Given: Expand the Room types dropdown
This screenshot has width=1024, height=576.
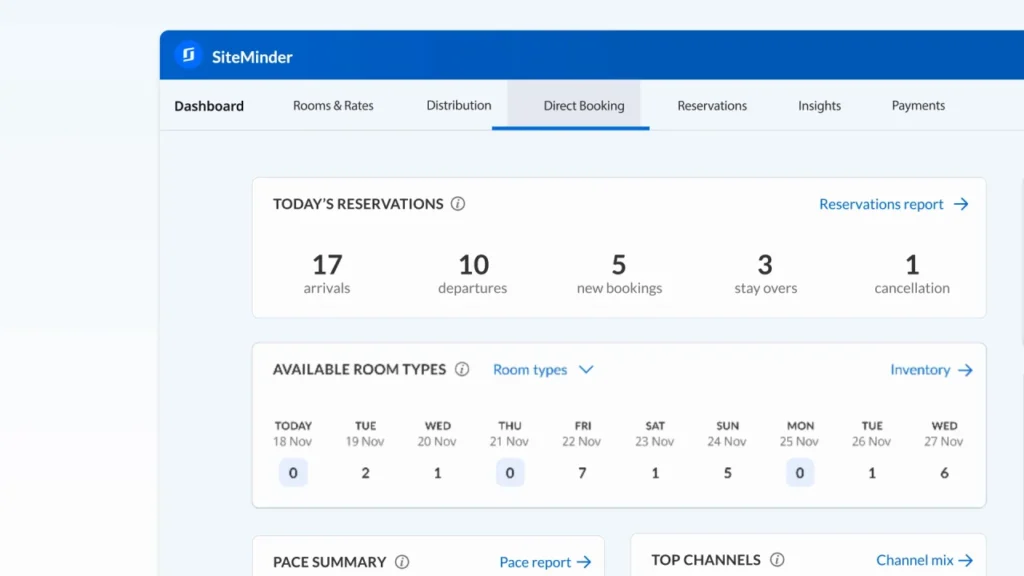Looking at the screenshot, I should pos(543,370).
